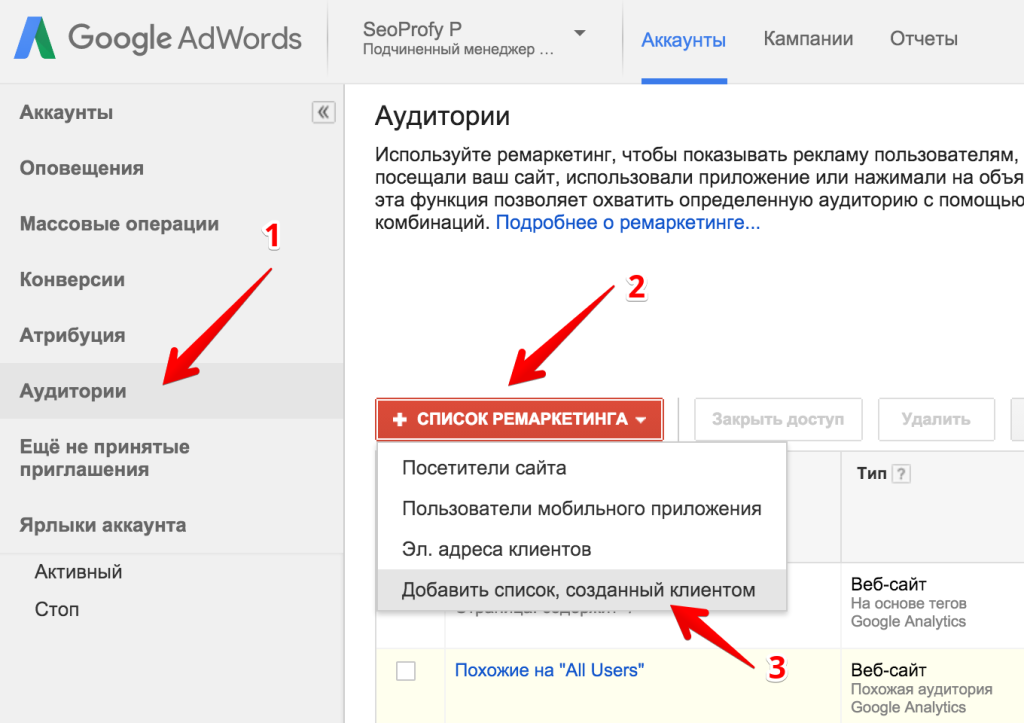Viewport: 1024px width, 723px height.
Task: Click the Закрыть доступ button
Action: tap(778, 419)
